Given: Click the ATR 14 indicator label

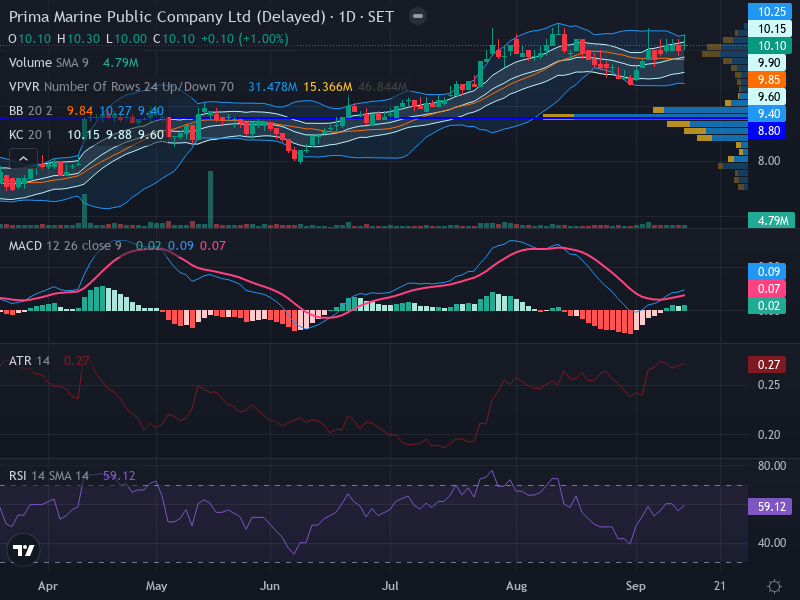Looking at the screenshot, I should point(30,361).
